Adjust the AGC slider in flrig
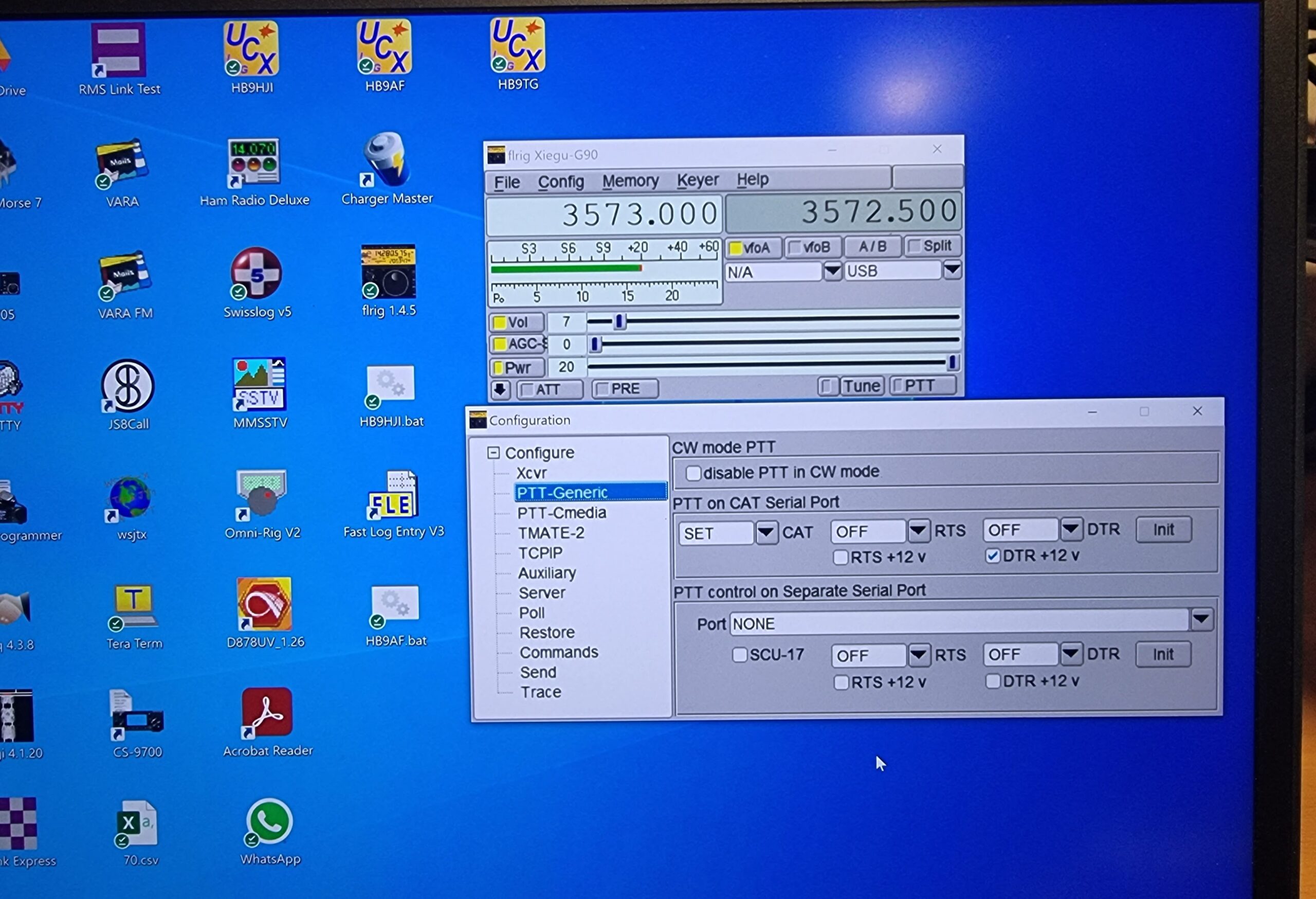1316x899 pixels. (773, 342)
